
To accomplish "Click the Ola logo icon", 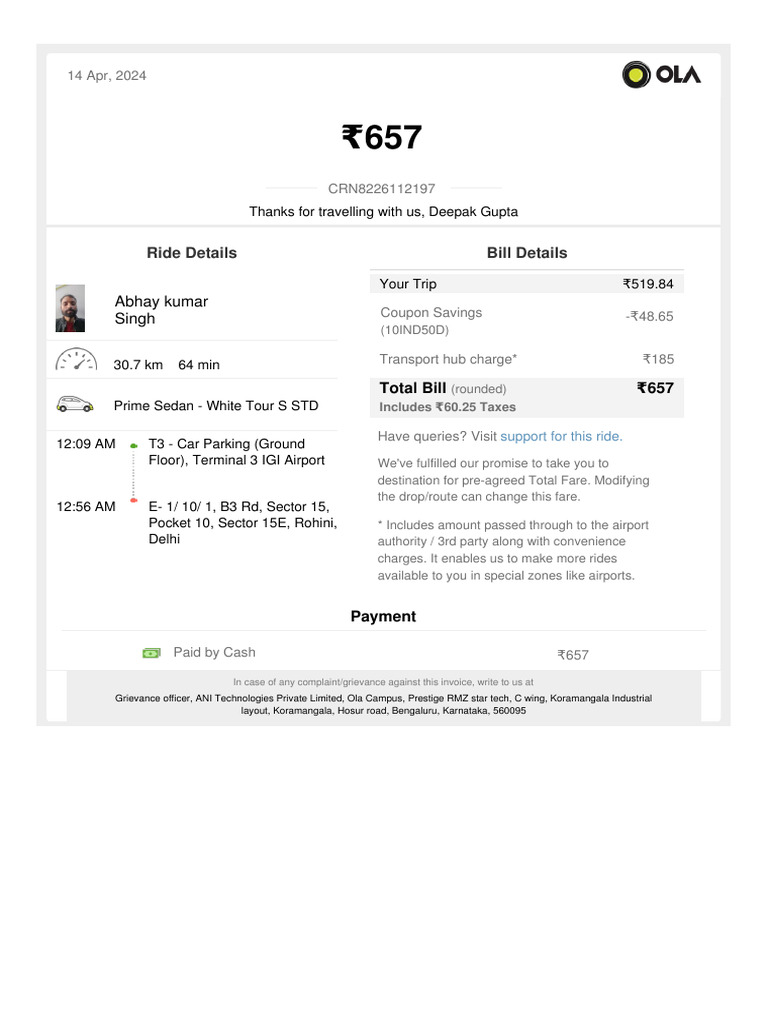I will point(636,74).
